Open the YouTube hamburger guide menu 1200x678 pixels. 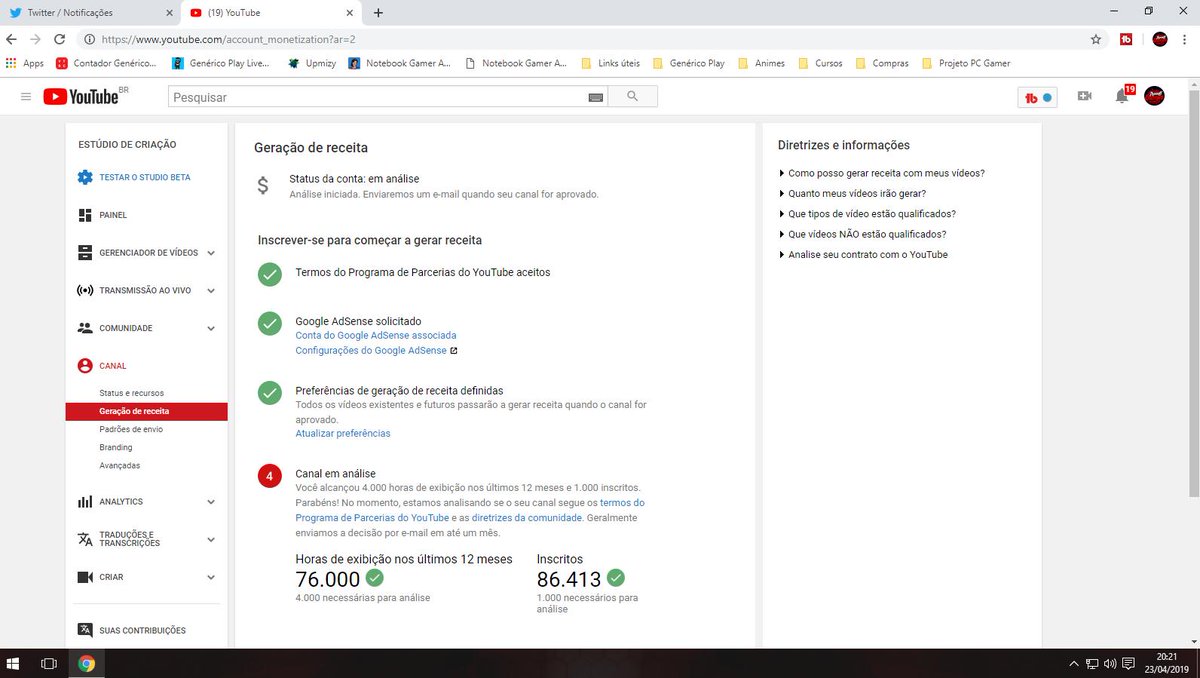26,96
